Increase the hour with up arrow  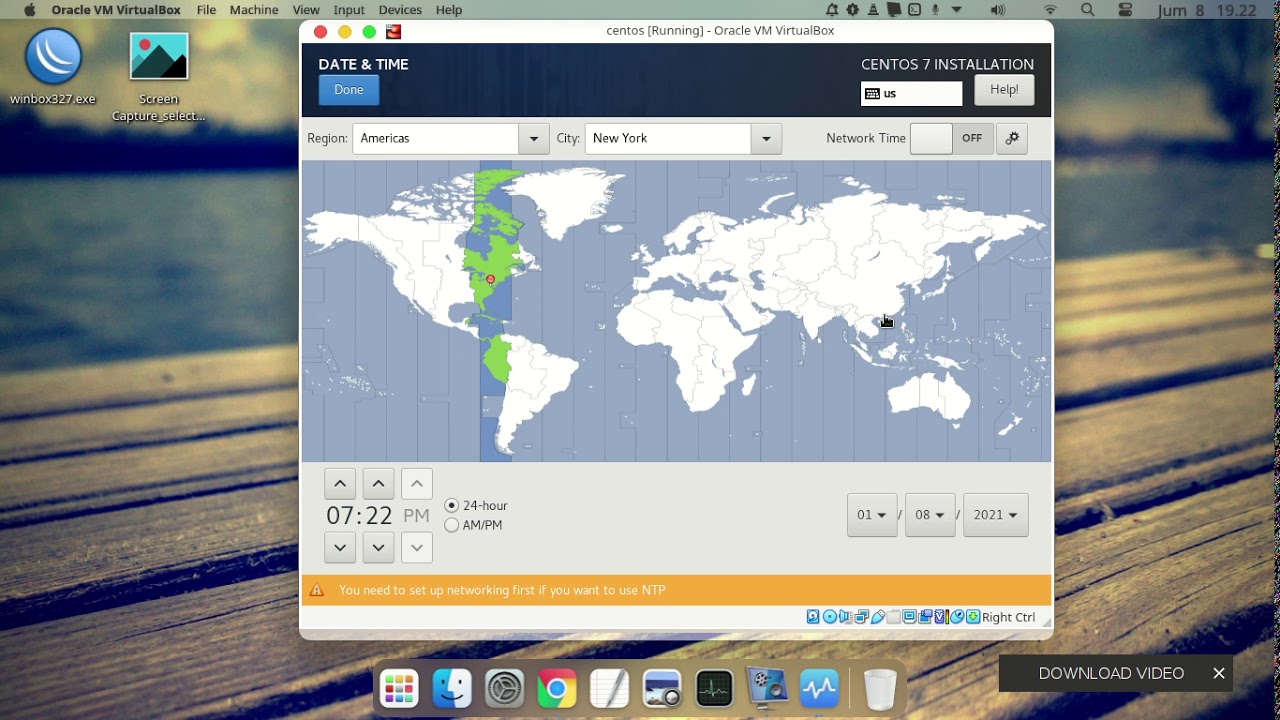point(340,484)
